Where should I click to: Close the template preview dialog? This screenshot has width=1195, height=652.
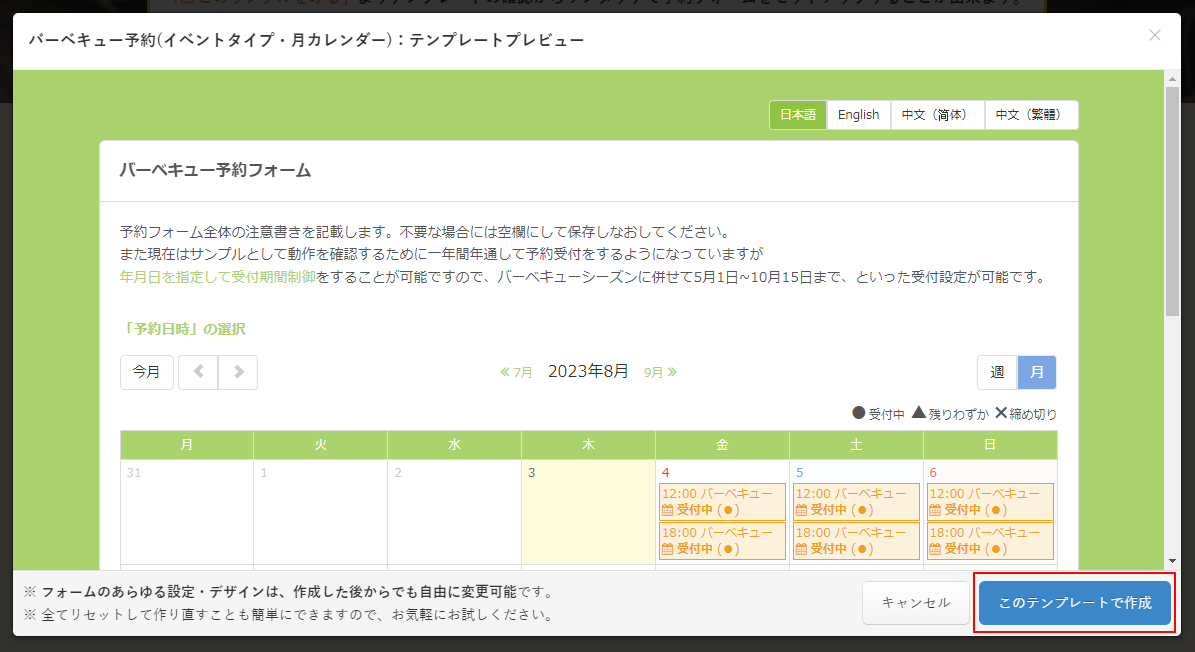1154,36
